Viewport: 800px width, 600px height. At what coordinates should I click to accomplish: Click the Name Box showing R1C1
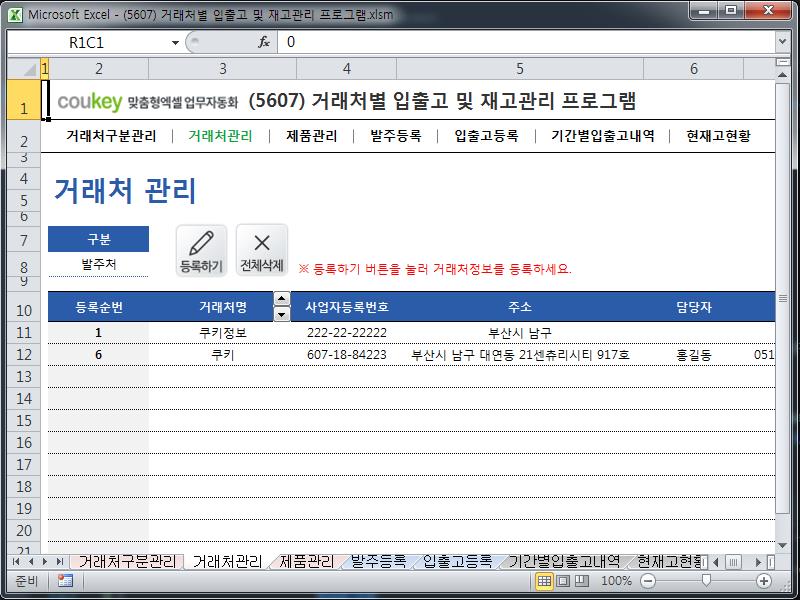(x=87, y=42)
